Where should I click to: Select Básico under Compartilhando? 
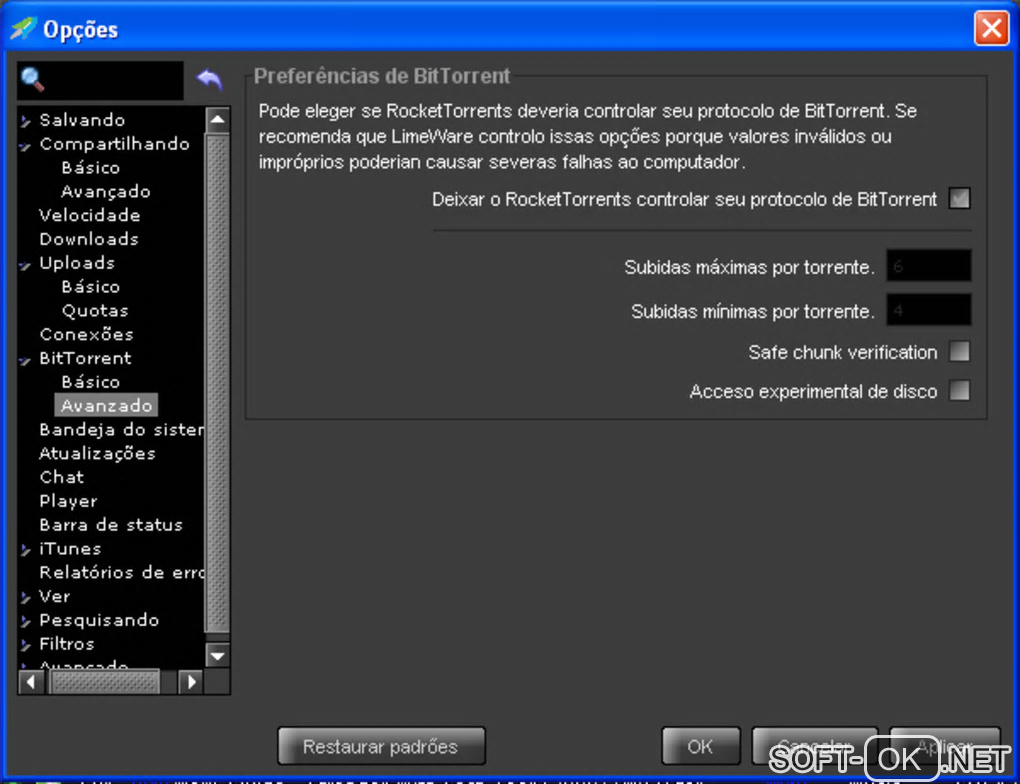(90, 168)
